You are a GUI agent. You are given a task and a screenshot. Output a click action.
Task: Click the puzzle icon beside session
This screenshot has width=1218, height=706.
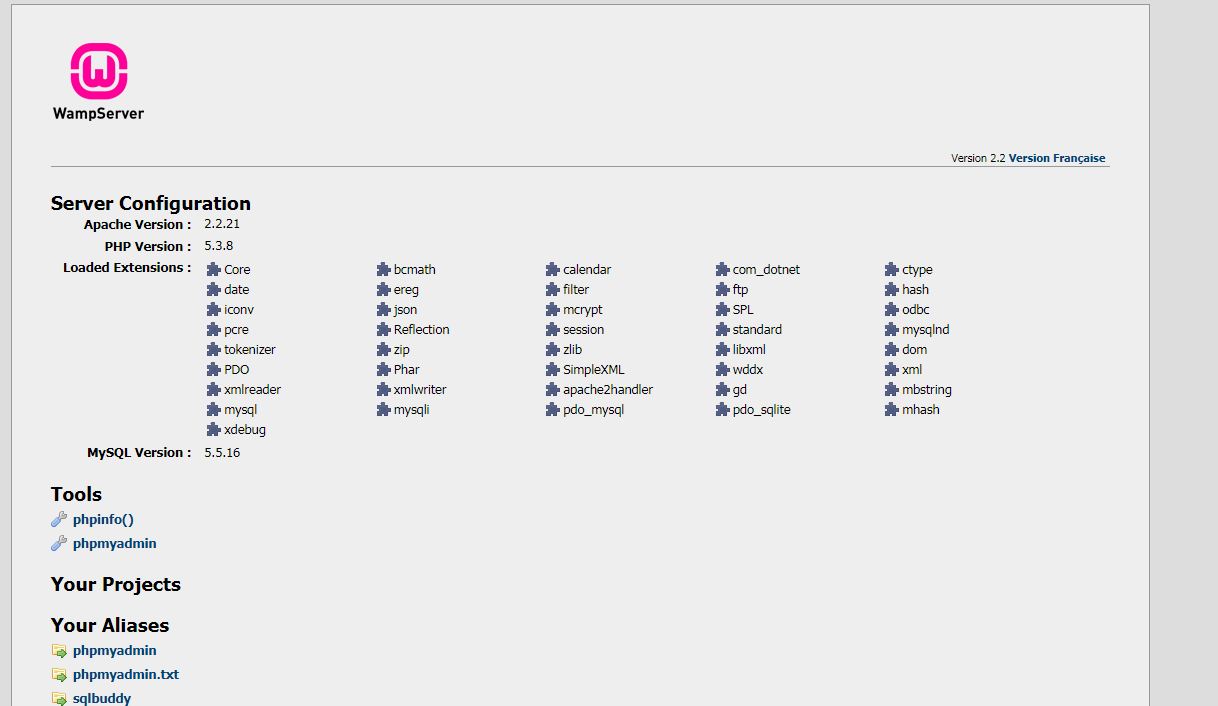coord(552,330)
